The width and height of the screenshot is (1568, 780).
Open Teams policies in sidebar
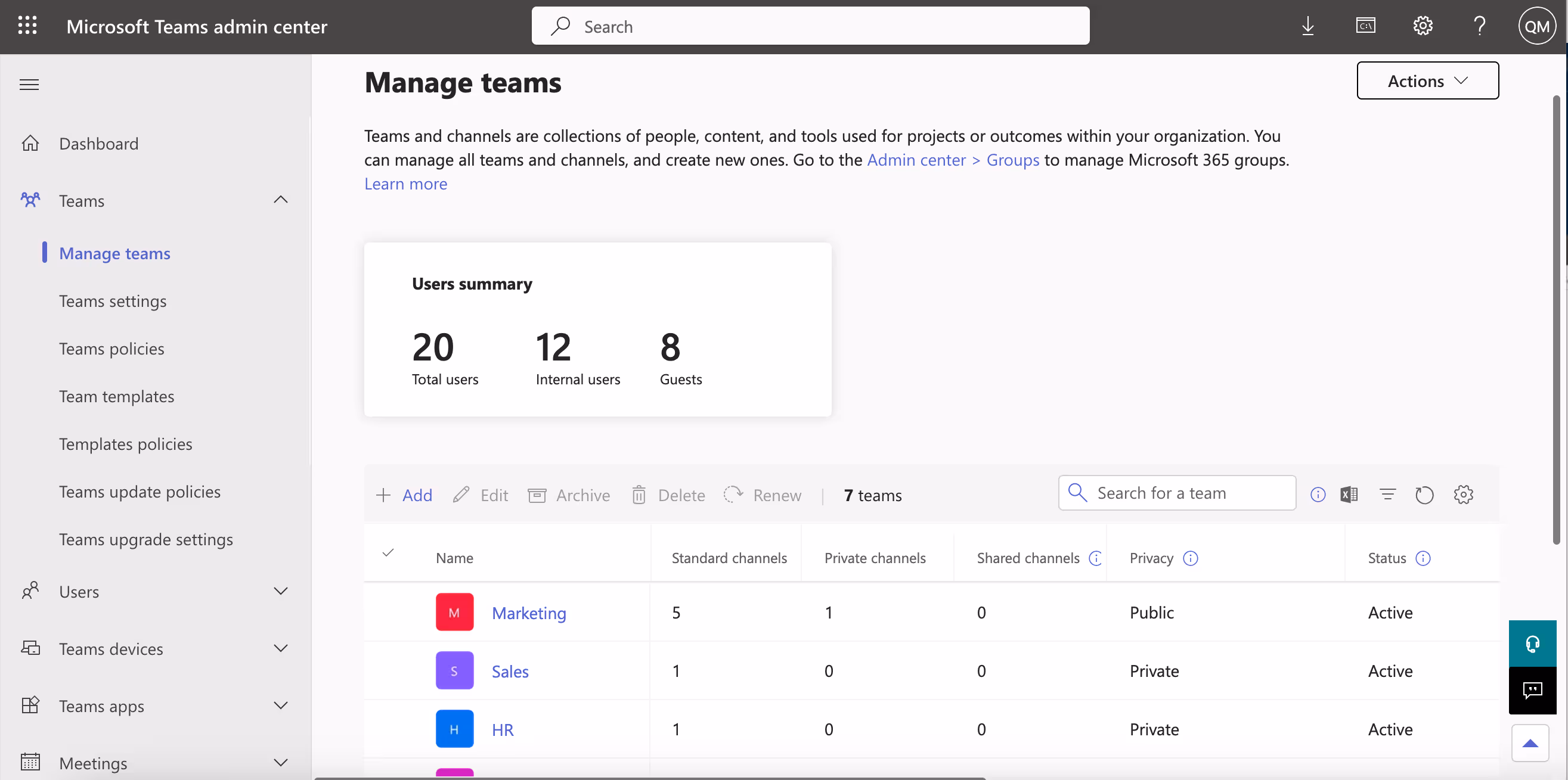click(111, 349)
